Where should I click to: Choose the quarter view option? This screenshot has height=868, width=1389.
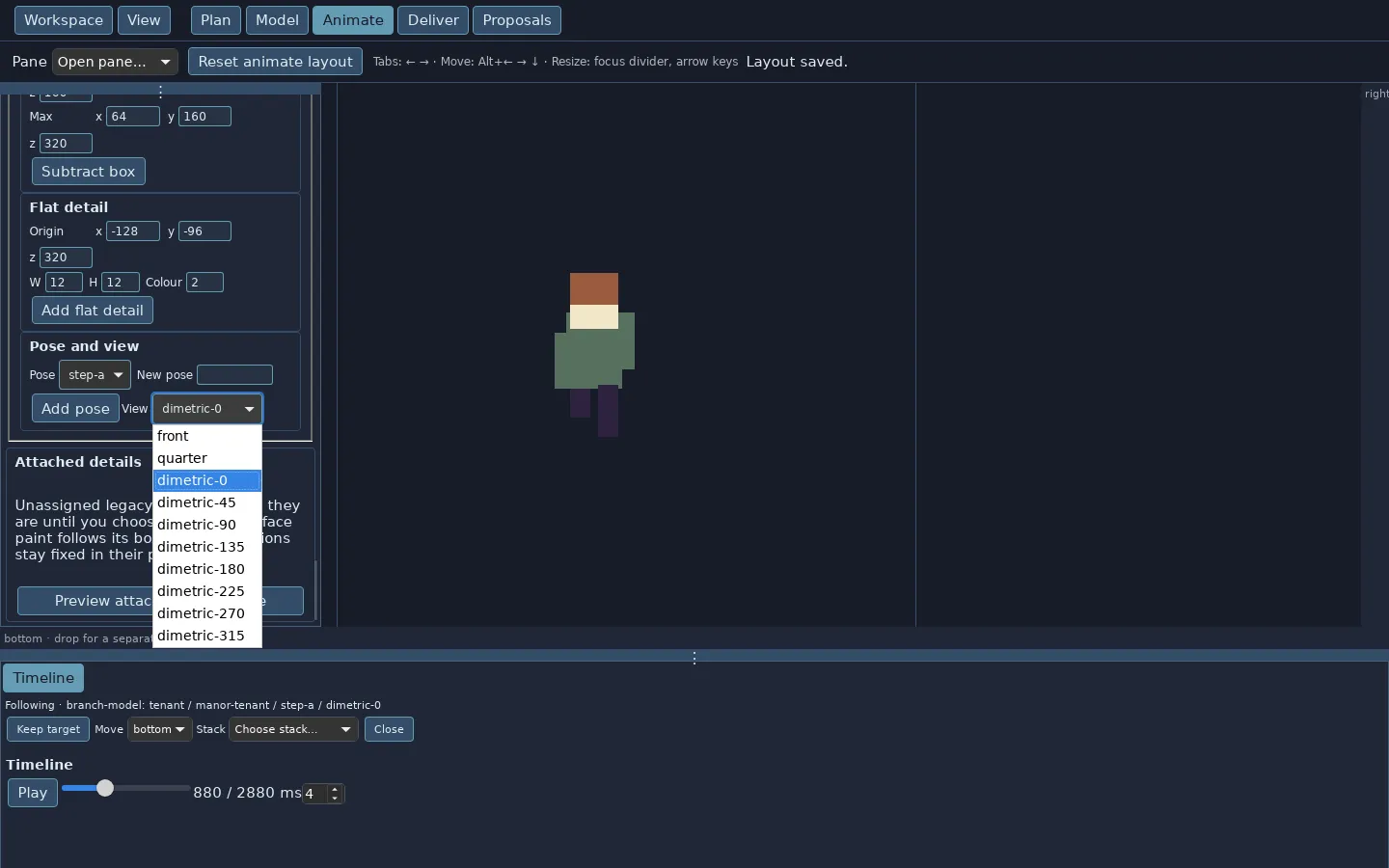pos(207,458)
